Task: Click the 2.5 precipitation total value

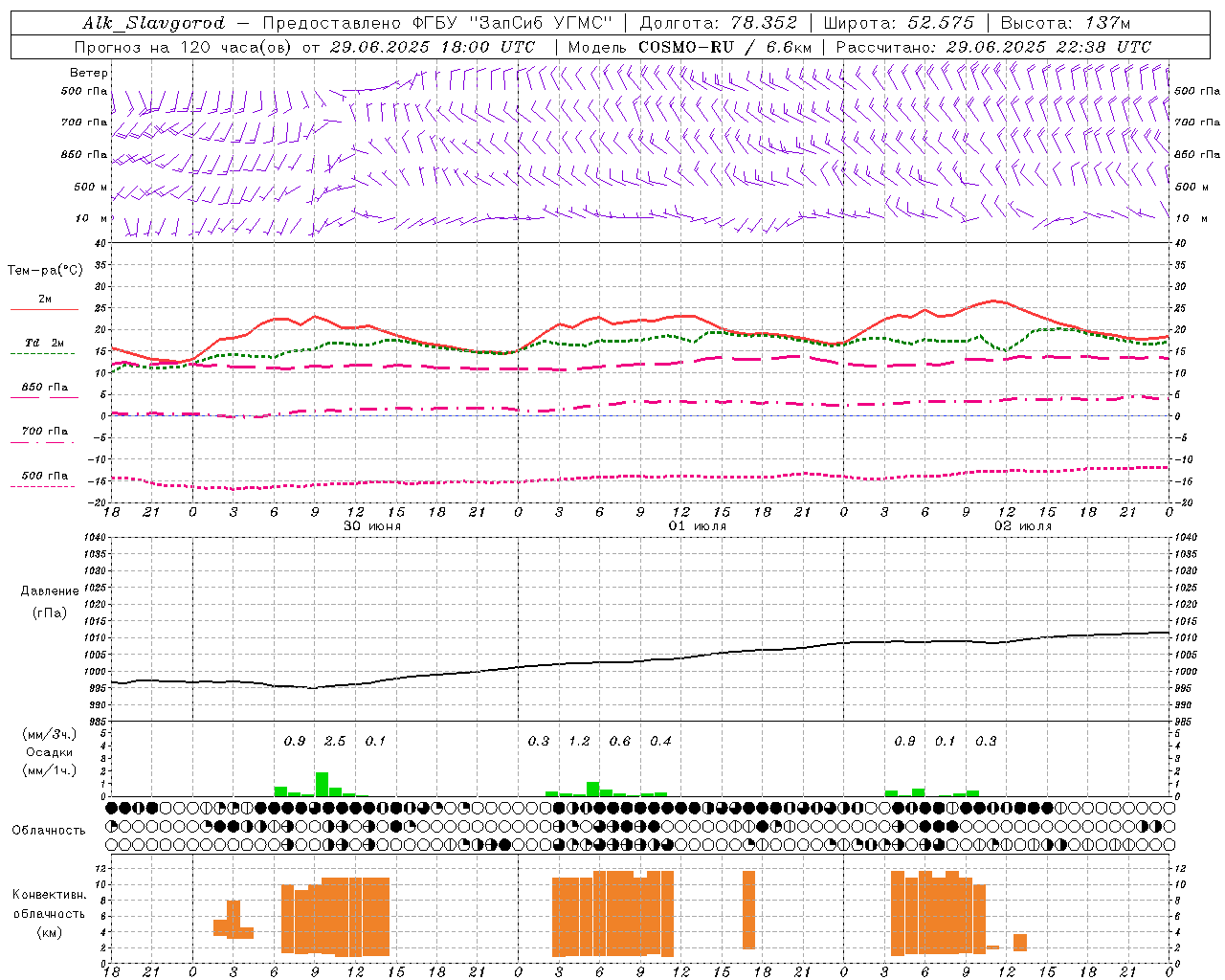Action: (x=335, y=742)
